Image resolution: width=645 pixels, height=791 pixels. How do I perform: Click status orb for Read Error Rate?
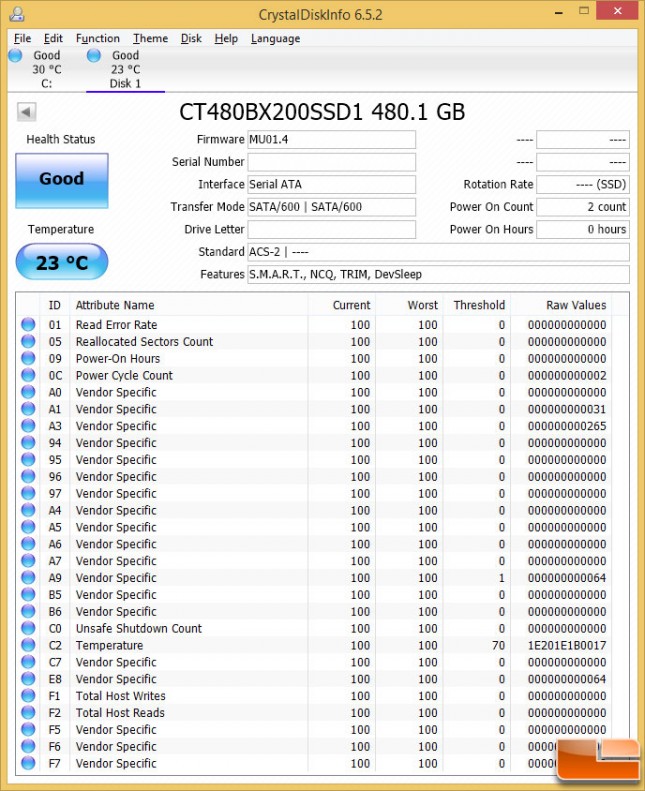click(x=28, y=324)
